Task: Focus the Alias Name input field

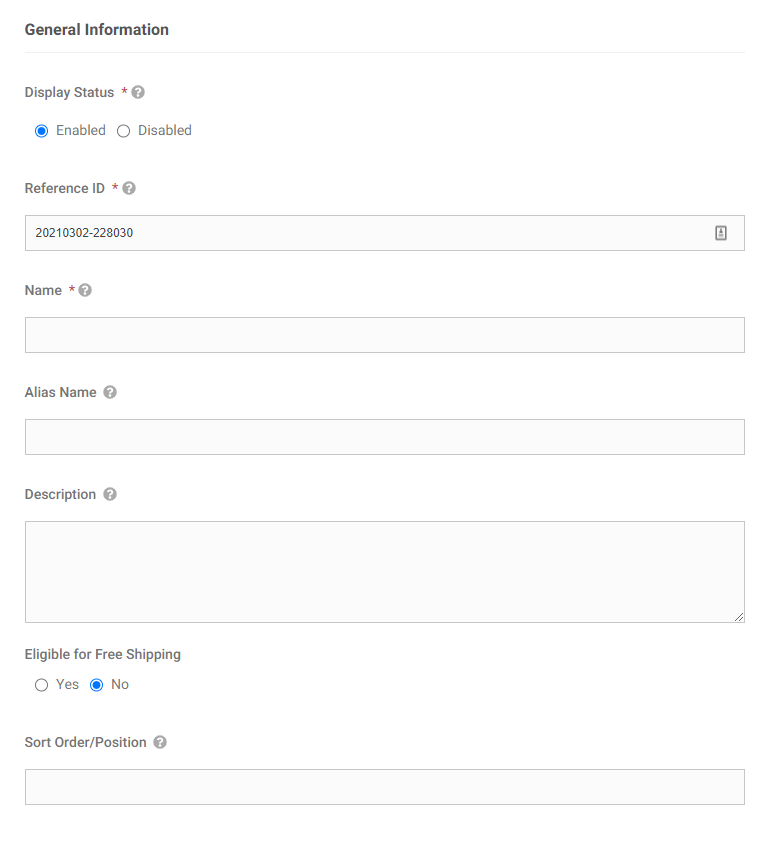Action: [x=385, y=437]
